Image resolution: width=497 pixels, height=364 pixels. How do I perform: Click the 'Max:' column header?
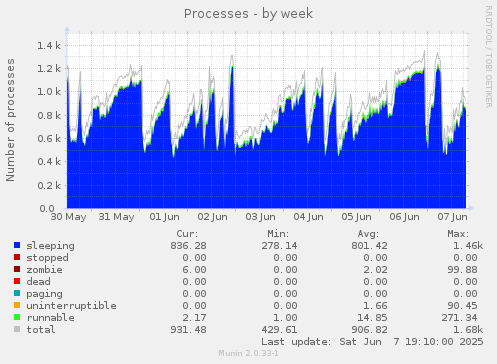458,234
